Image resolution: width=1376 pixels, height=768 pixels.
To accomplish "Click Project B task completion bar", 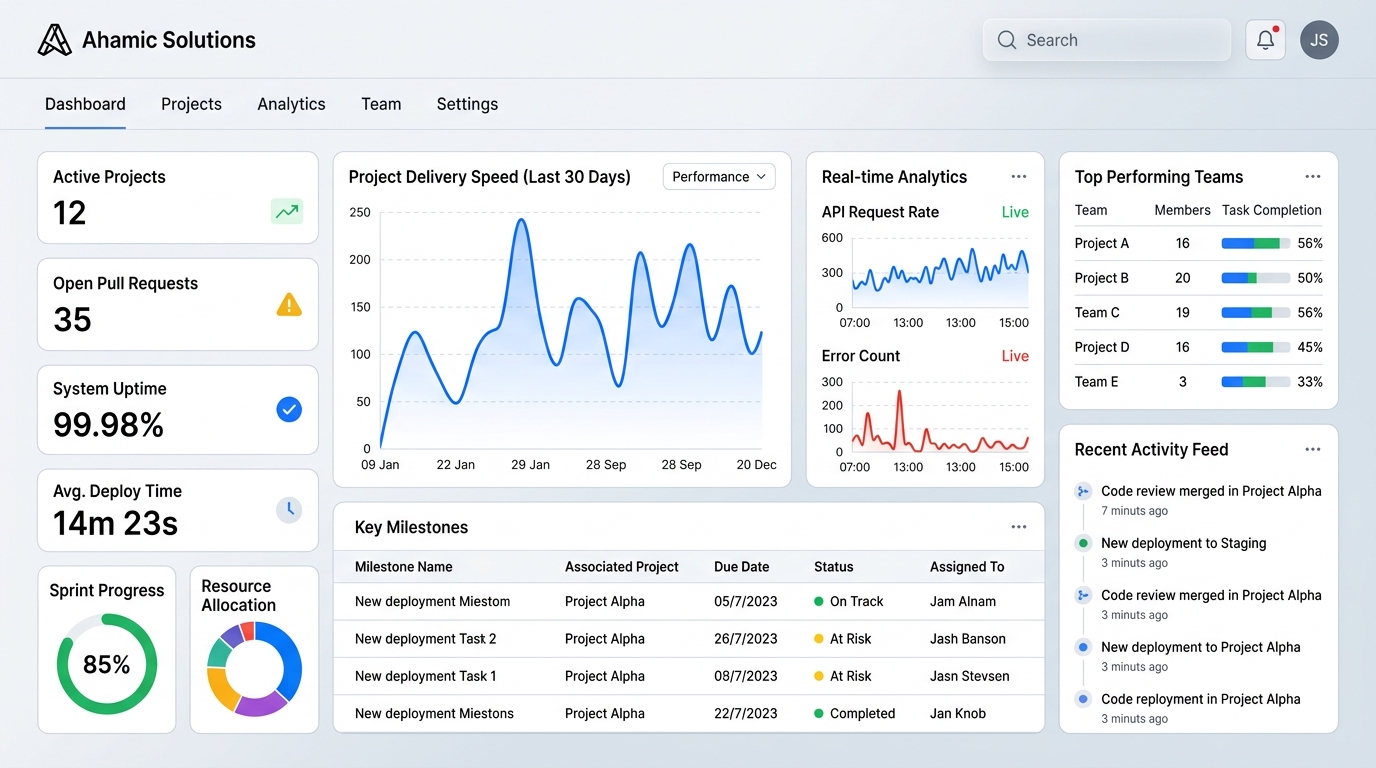I will pos(1255,278).
